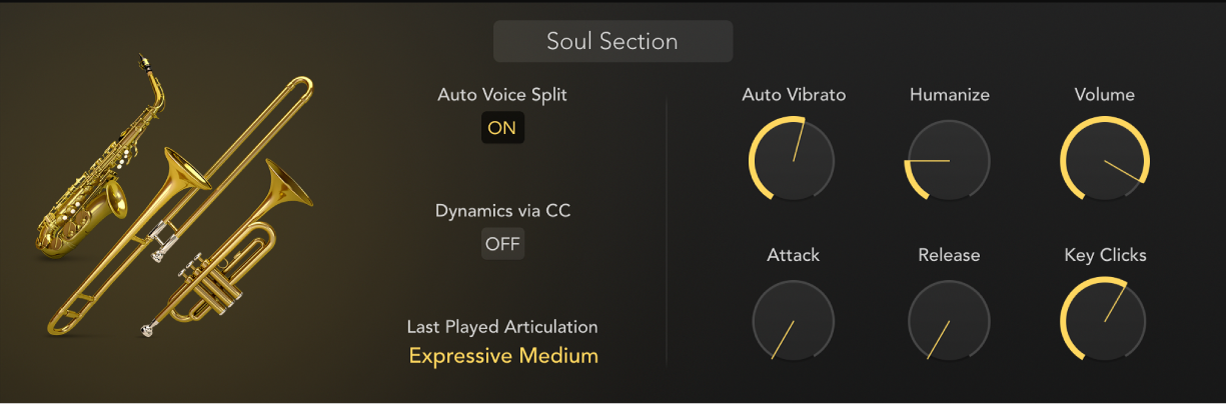Open the Soul Section preset name field

(x=612, y=42)
